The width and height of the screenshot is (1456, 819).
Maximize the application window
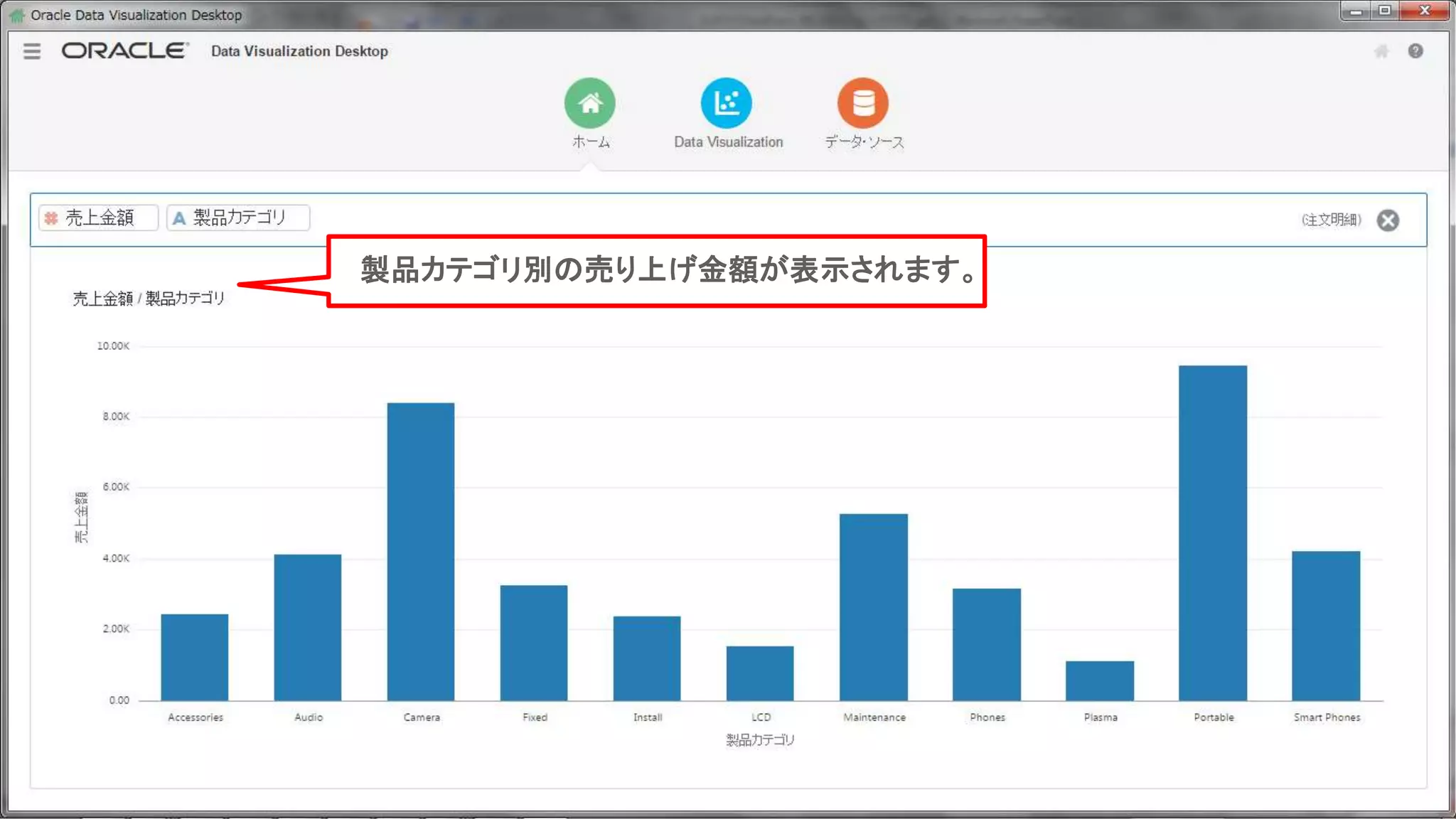1385,11
